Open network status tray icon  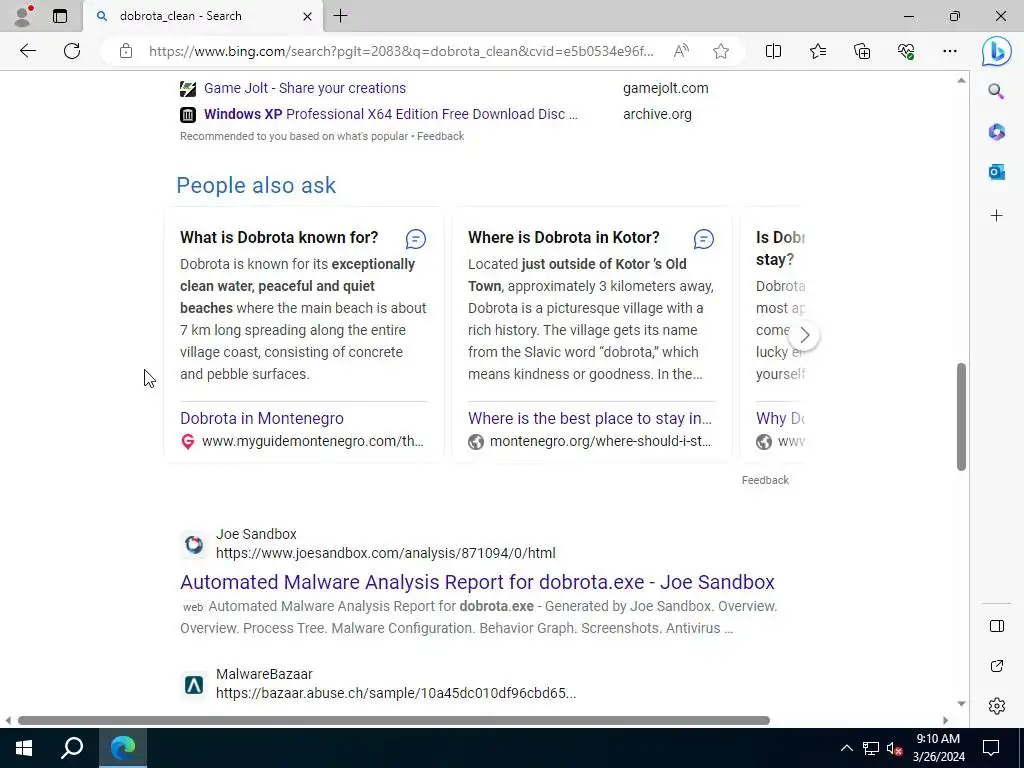pos(871,748)
